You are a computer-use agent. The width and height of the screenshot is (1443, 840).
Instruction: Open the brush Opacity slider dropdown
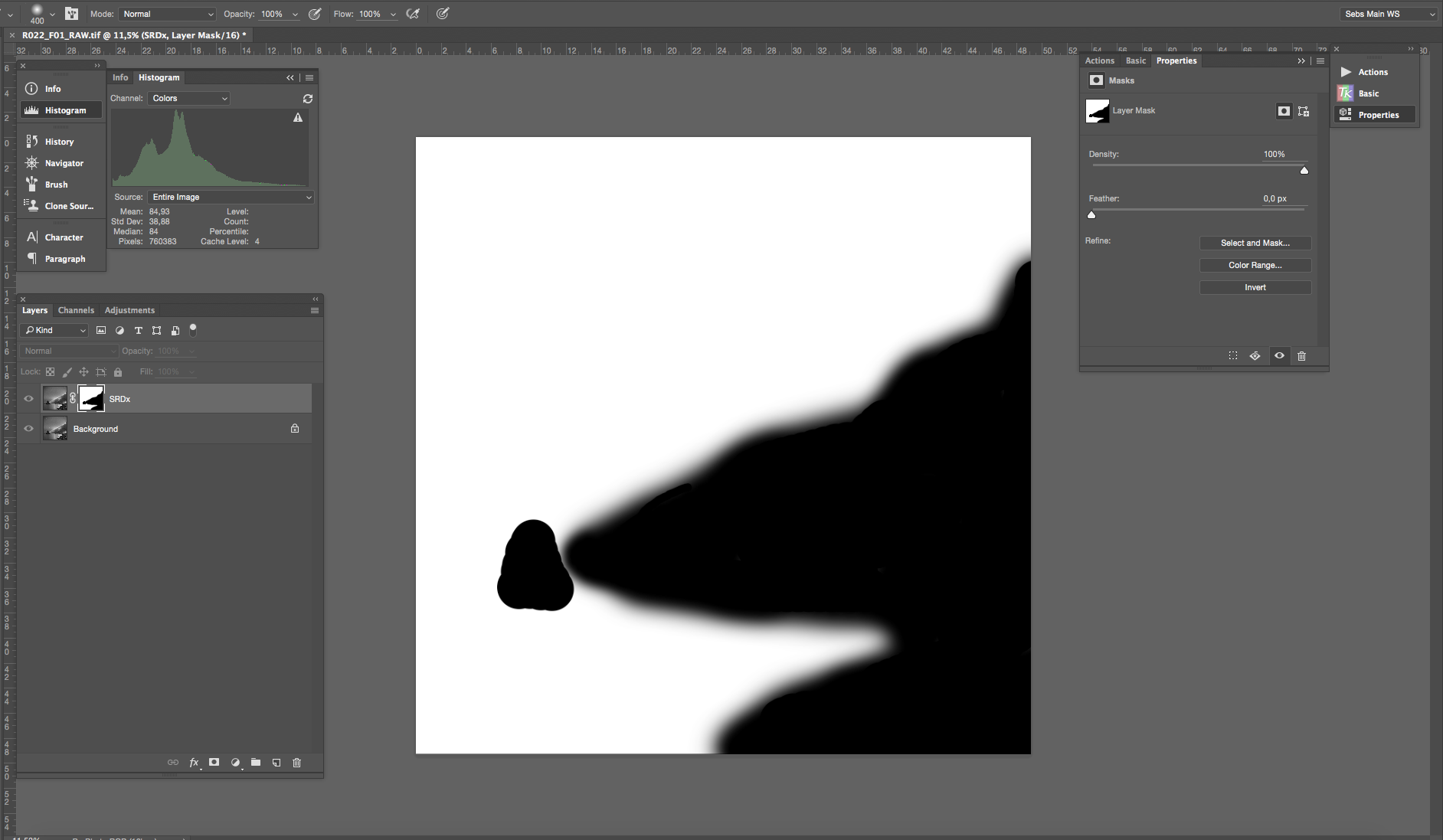pos(295,14)
